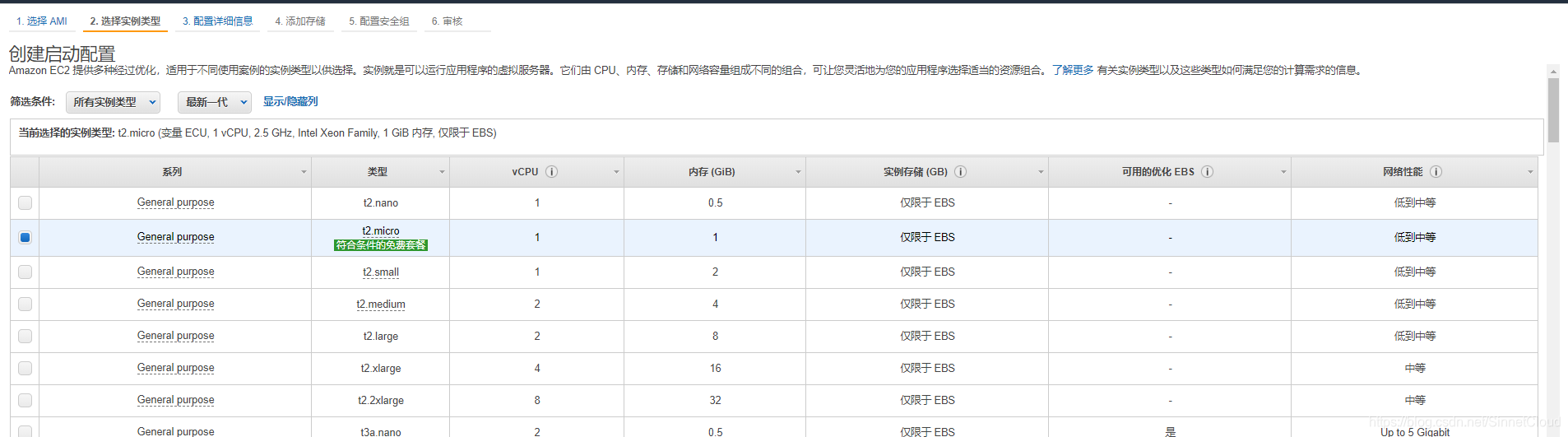Viewport: 1568px width, 437px height.
Task: Select the t2.small instance checkbox
Action: click(25, 272)
